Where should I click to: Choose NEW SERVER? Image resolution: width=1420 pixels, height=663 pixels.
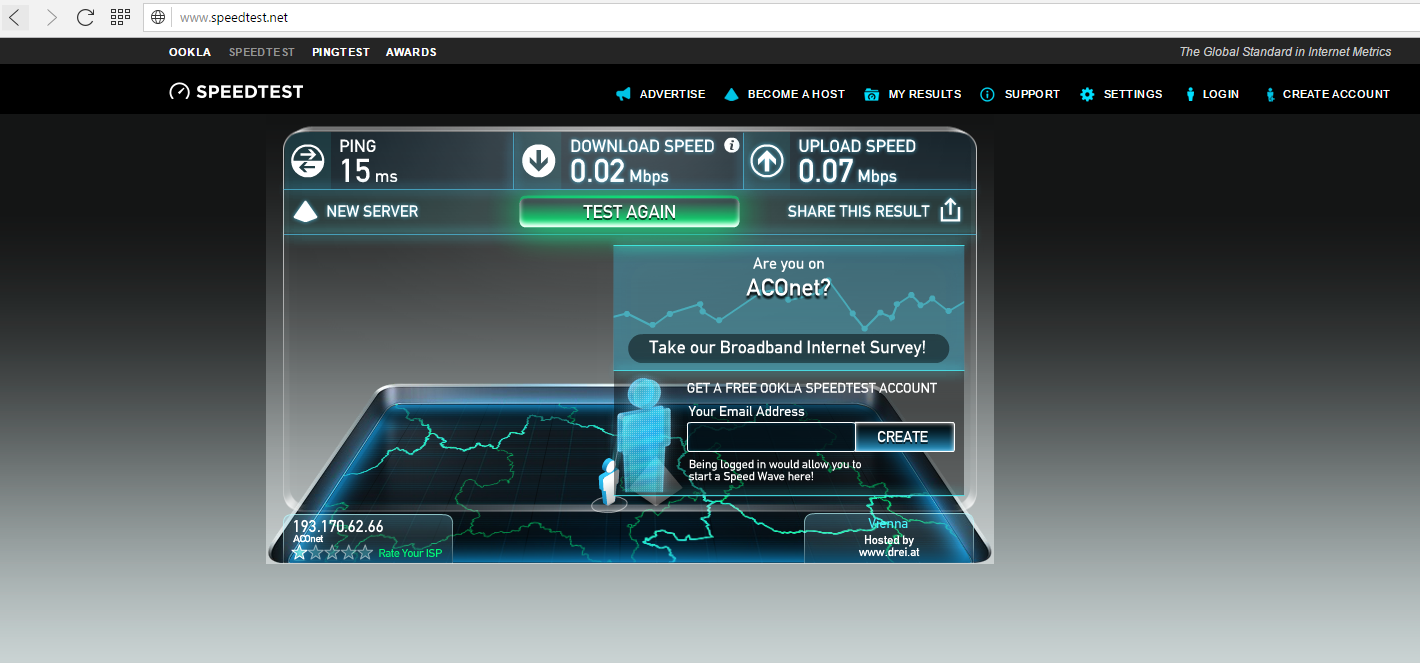(372, 211)
